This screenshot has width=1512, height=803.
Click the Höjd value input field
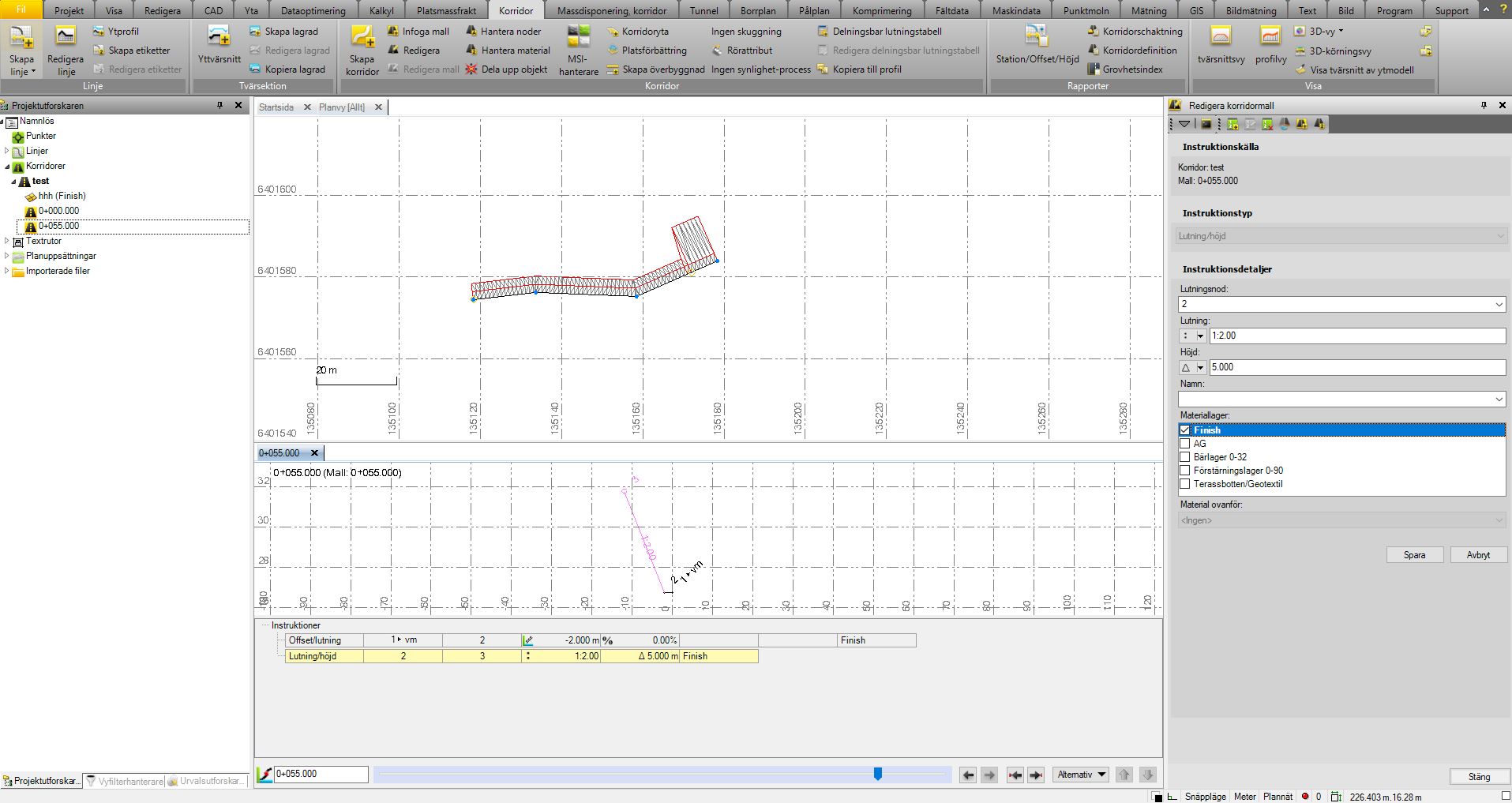click(1356, 367)
